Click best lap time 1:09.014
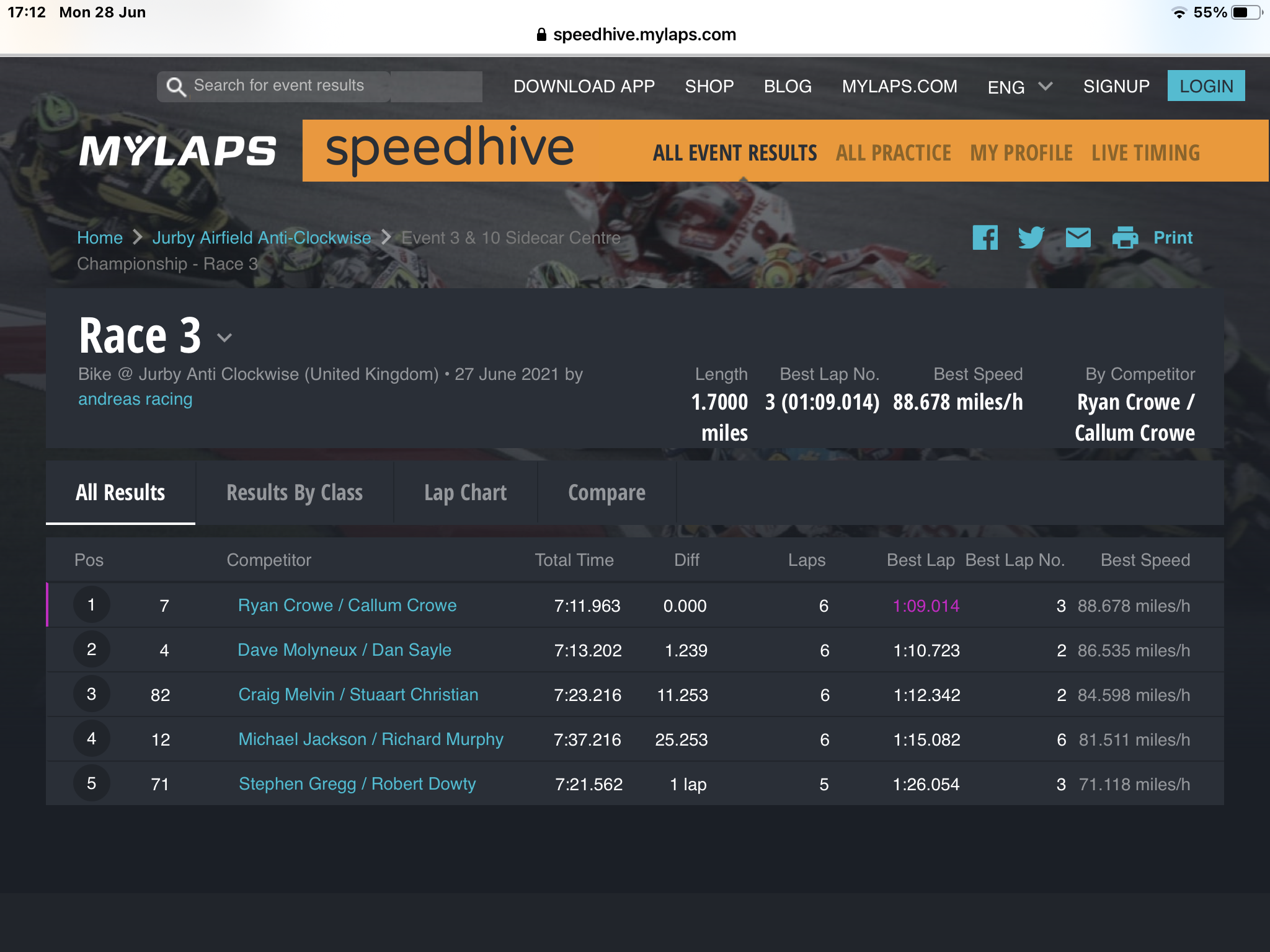 click(926, 606)
